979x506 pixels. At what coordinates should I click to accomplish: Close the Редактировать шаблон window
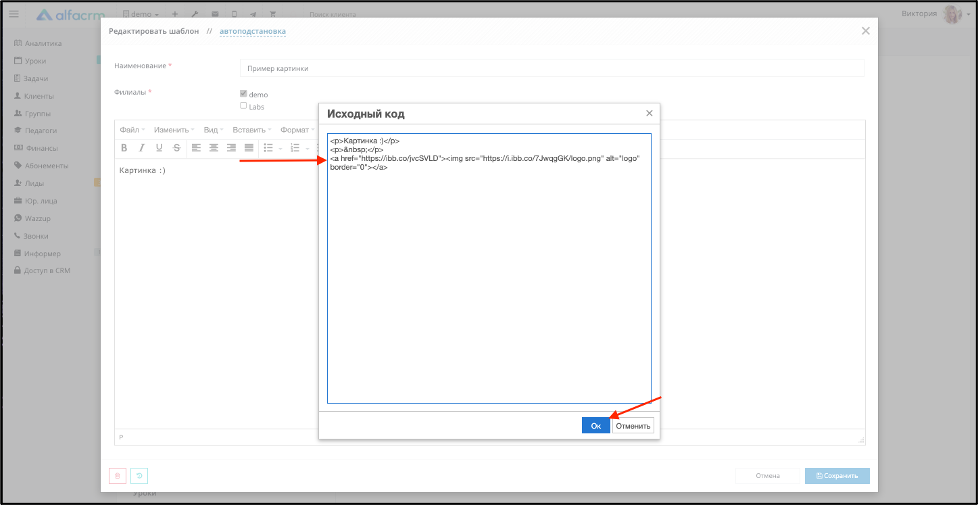865,31
